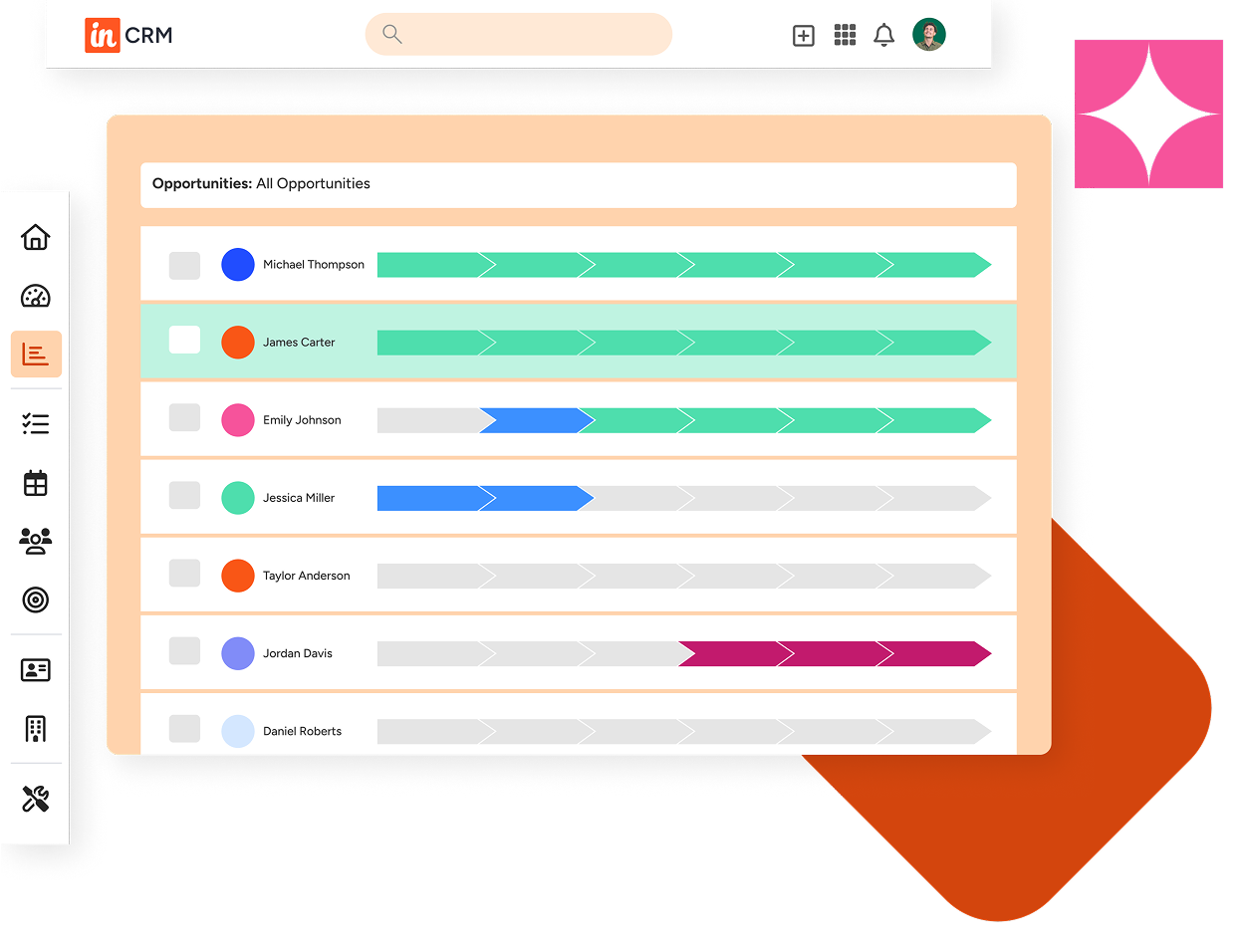The height and width of the screenshot is (952, 1244).
Task: Open the calendar icon in sidebar
Action: click(x=36, y=483)
